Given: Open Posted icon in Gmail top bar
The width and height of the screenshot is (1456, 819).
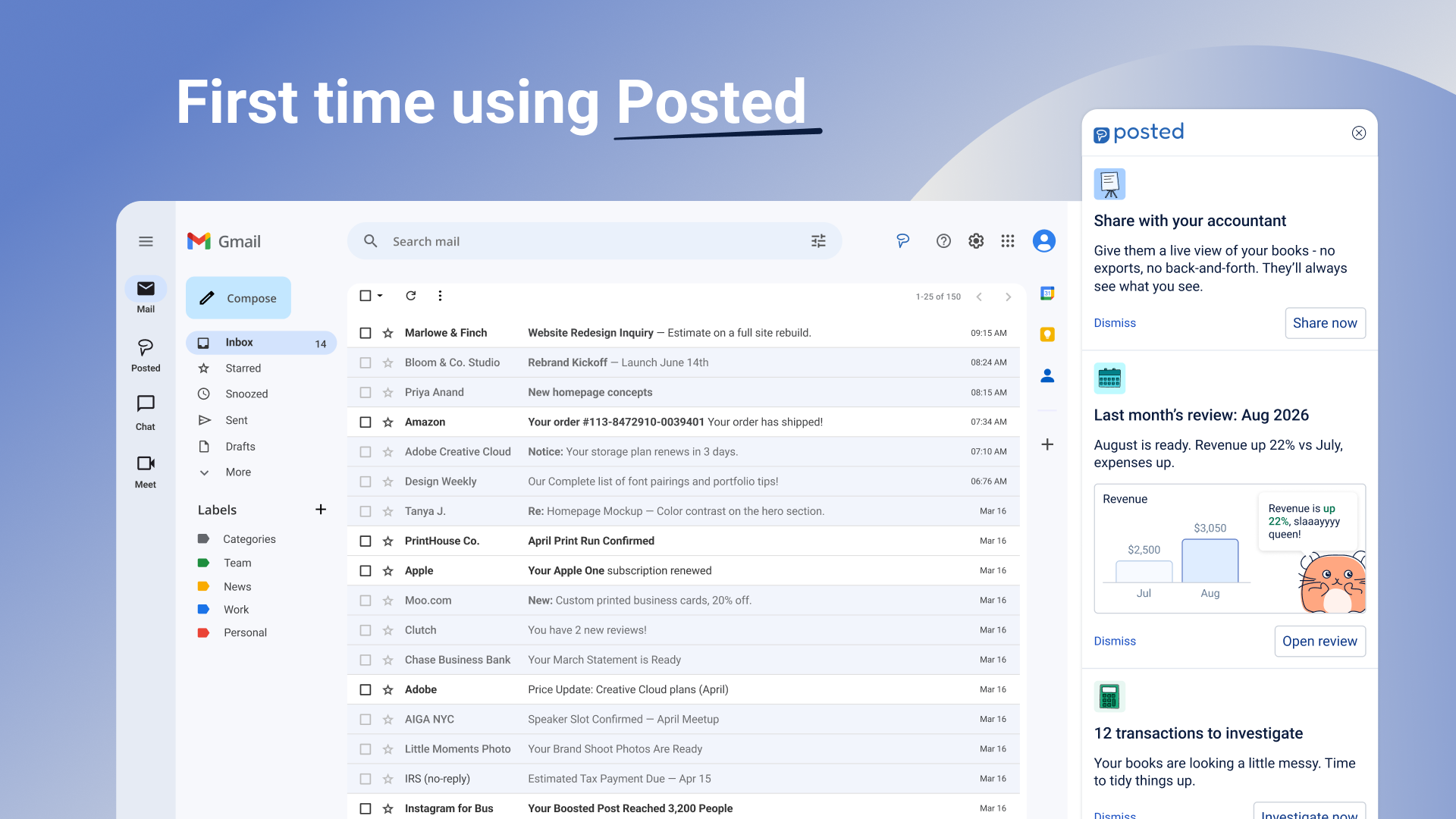Looking at the screenshot, I should pyautogui.click(x=902, y=241).
